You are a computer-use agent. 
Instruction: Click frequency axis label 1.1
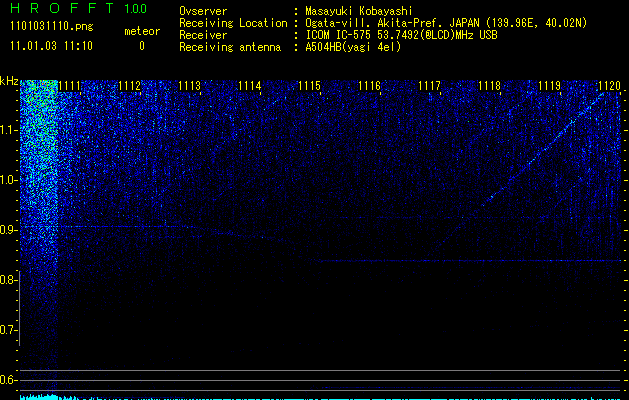(x=7, y=130)
